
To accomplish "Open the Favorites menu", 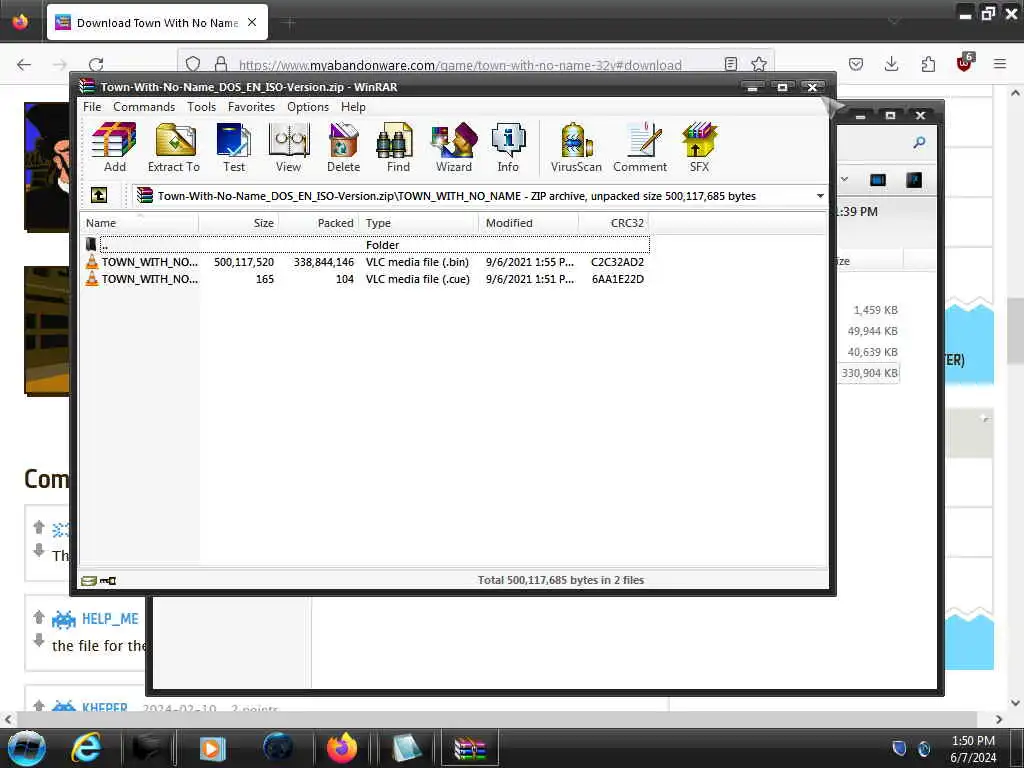I will coord(251,106).
